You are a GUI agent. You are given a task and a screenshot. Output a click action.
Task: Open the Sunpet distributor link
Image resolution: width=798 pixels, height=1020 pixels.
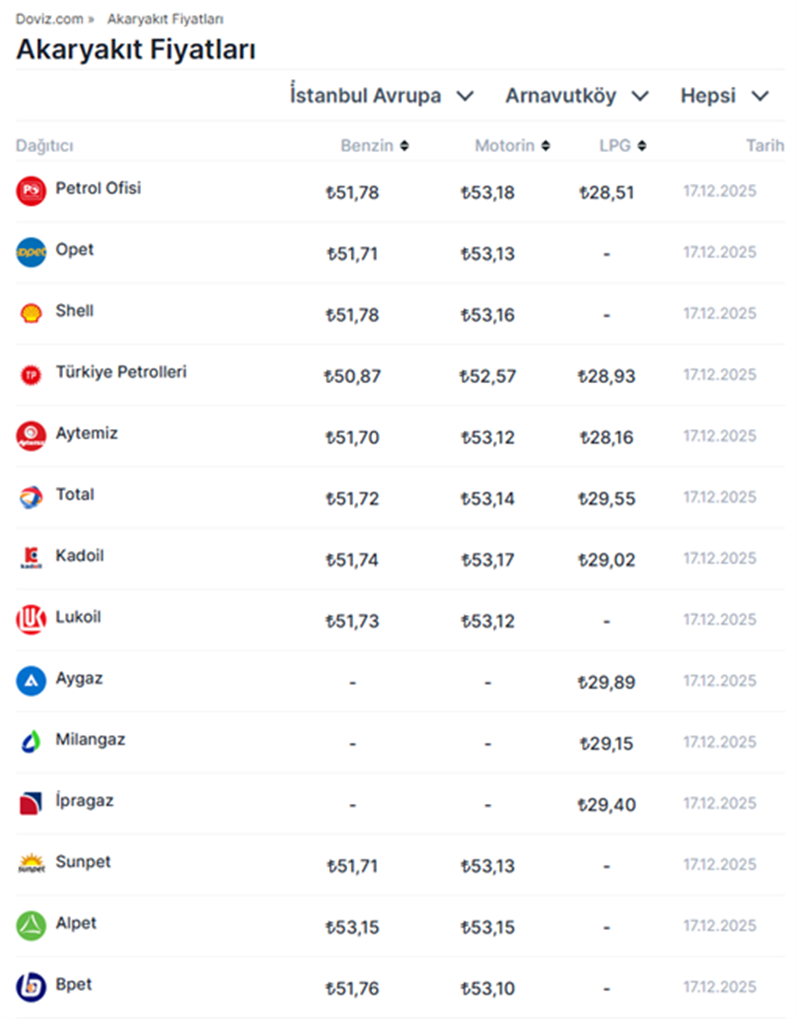click(x=83, y=862)
